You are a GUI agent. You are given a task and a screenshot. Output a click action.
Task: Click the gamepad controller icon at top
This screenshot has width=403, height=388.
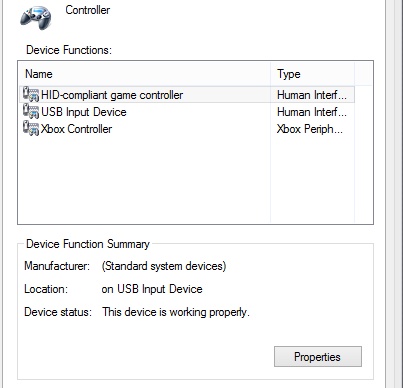[36, 18]
